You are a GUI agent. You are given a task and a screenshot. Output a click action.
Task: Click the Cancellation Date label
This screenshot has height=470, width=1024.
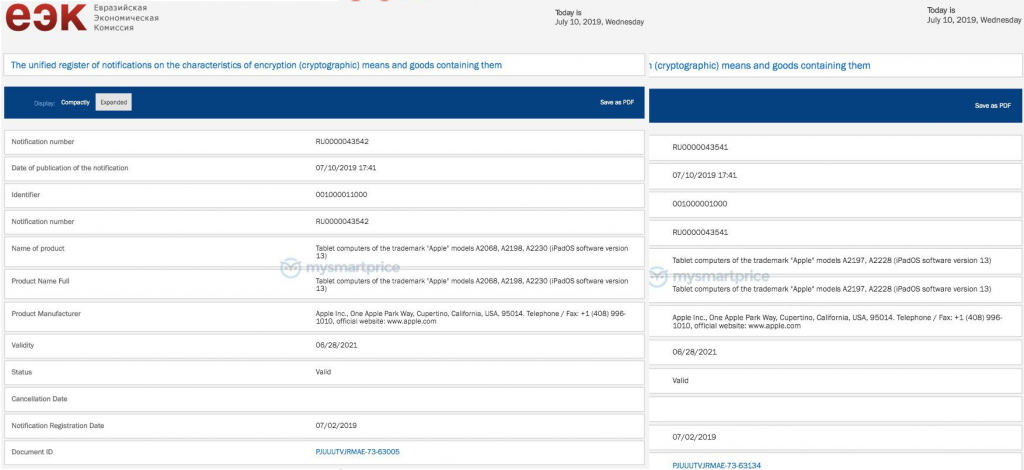pyautogui.click(x=39, y=398)
